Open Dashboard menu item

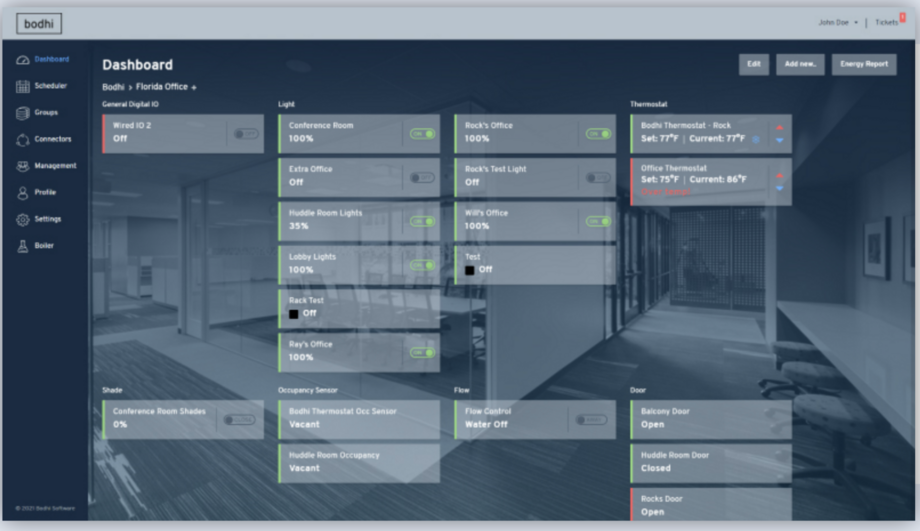click(52, 59)
